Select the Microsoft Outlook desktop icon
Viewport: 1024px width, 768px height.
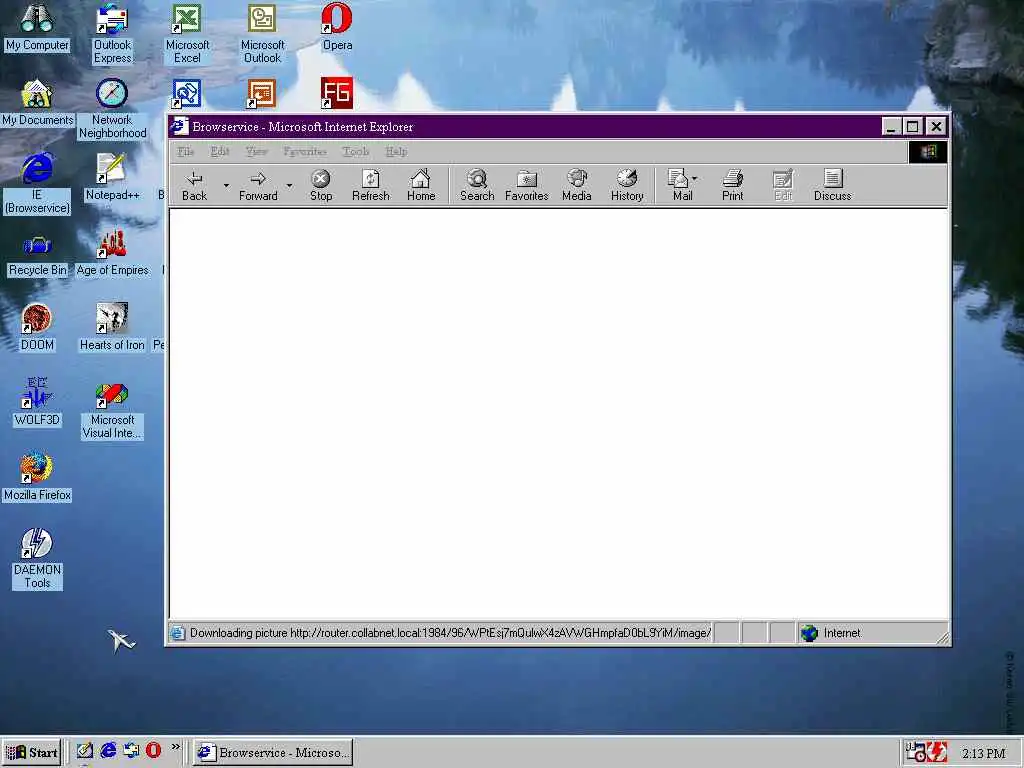coord(262,34)
